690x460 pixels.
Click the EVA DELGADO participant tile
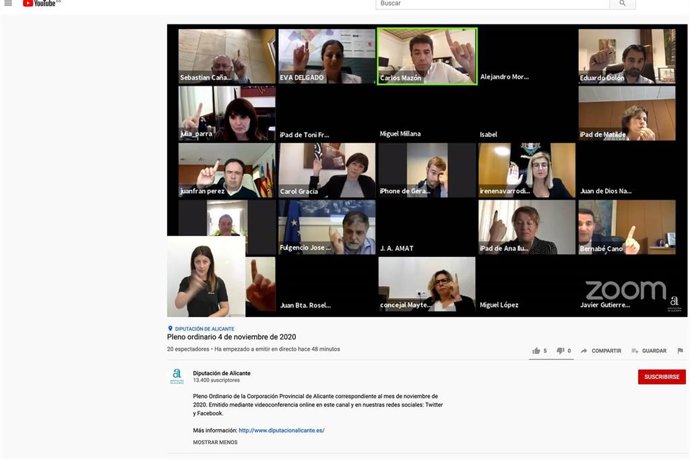point(327,56)
